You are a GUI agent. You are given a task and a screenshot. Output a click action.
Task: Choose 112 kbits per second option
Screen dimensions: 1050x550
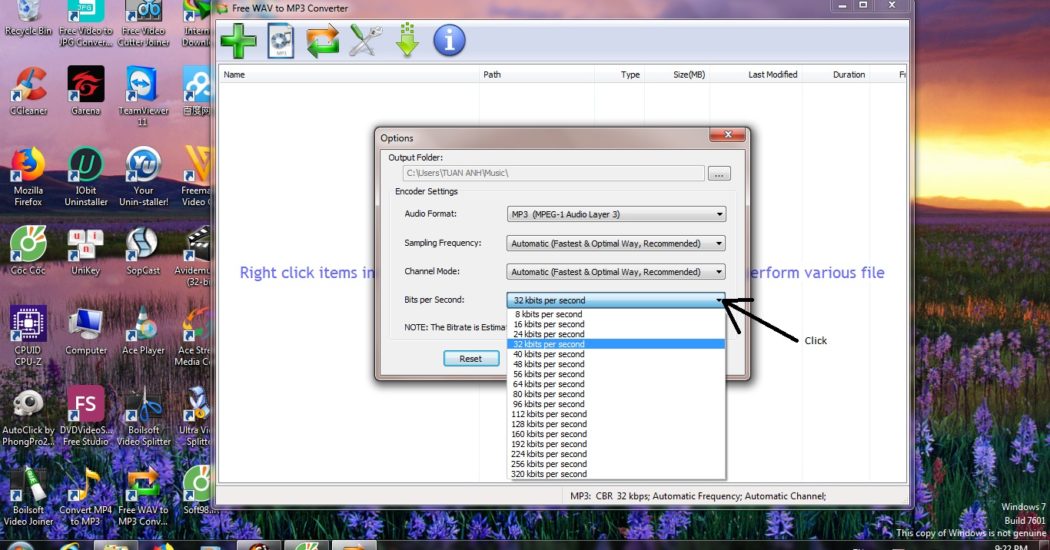(x=616, y=415)
